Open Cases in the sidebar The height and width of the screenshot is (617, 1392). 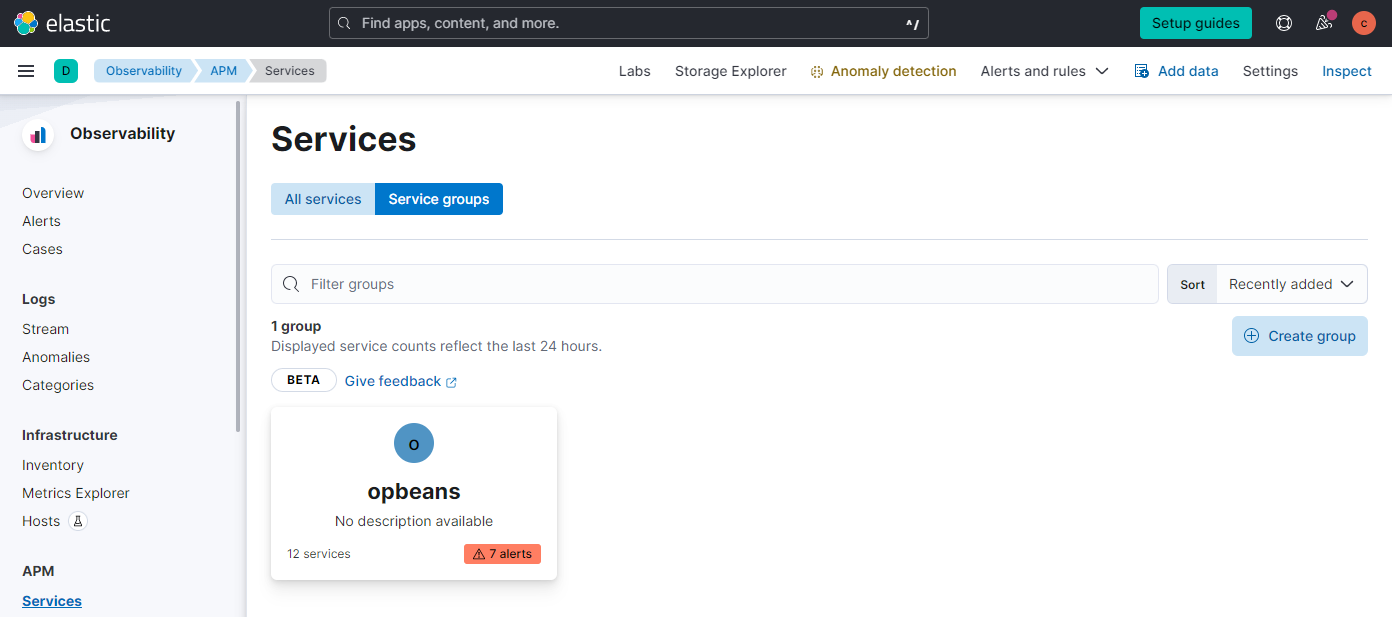click(42, 249)
